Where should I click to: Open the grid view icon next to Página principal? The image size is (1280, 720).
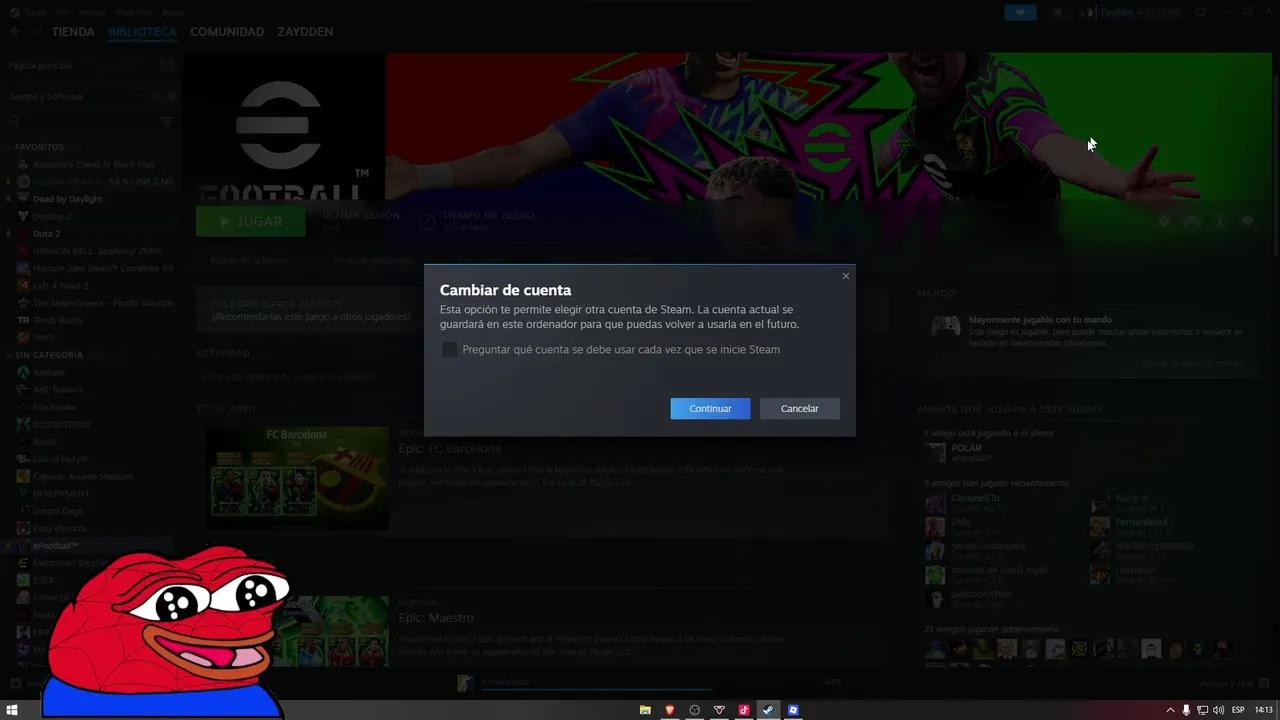[x=166, y=65]
